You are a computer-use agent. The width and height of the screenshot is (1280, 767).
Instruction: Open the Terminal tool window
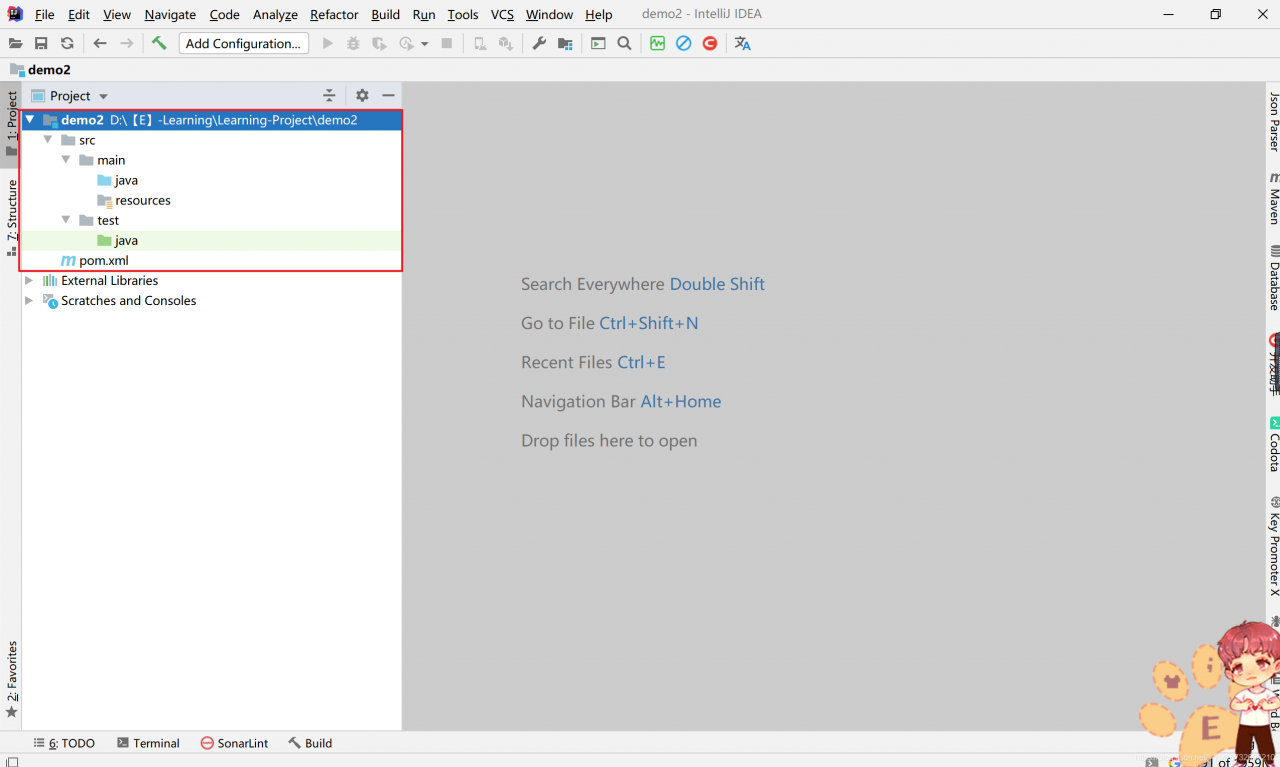pyautogui.click(x=148, y=743)
